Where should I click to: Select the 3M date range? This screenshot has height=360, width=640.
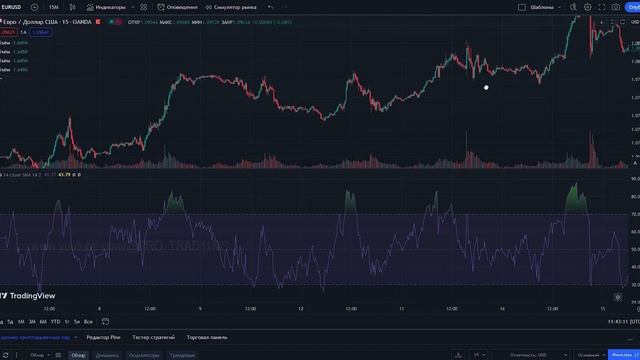point(32,322)
